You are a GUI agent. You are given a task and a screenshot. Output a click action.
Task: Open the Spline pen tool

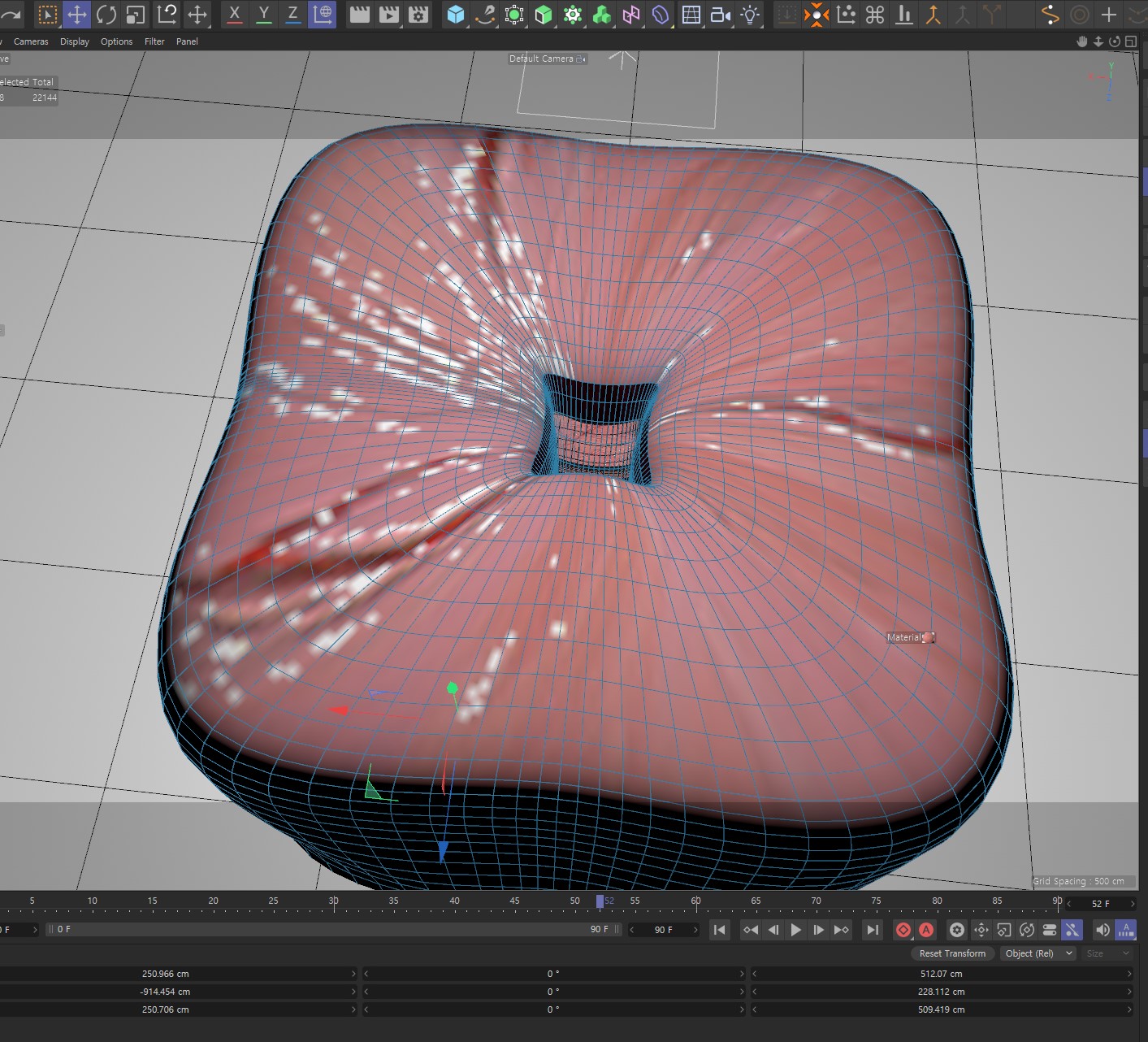click(485, 15)
